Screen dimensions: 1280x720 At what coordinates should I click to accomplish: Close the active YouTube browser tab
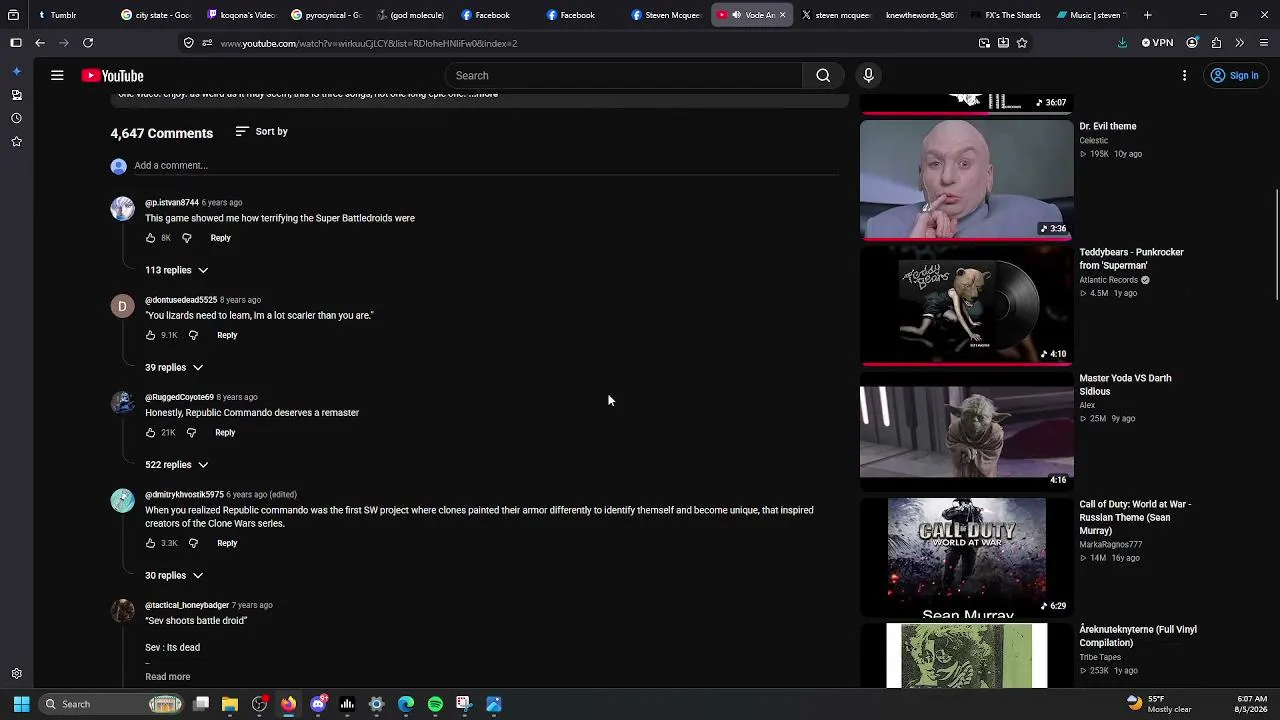tap(782, 15)
